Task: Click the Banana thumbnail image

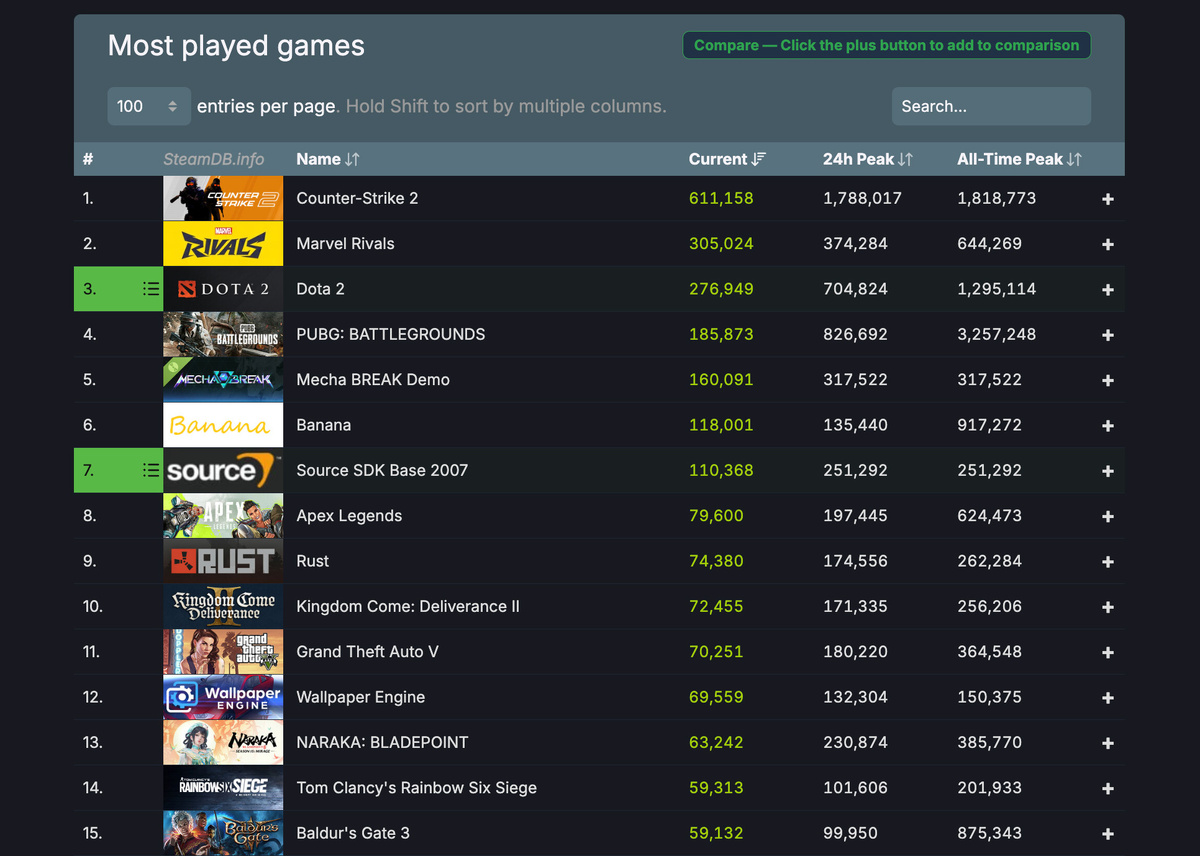Action: tap(223, 425)
